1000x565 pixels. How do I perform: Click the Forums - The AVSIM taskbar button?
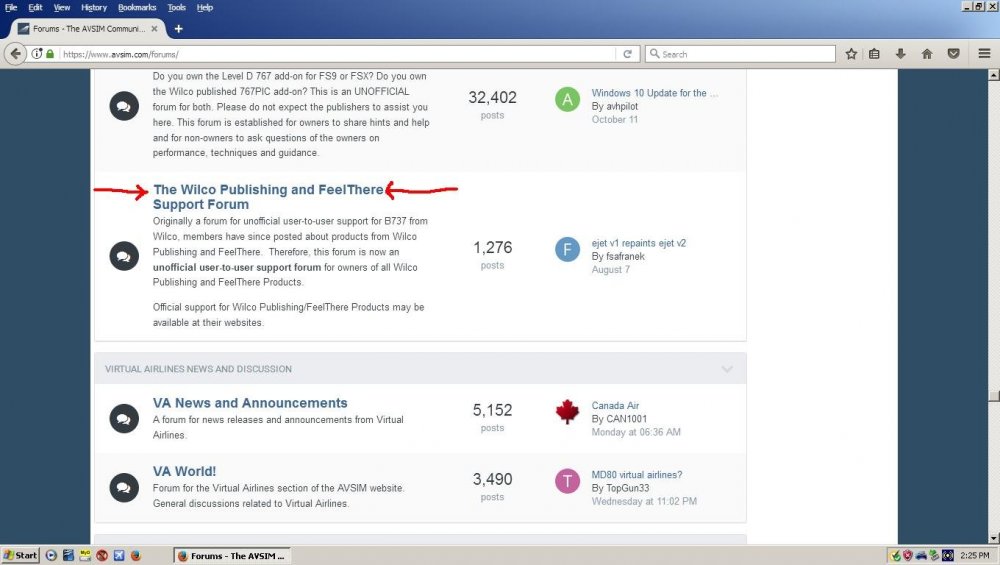(232, 555)
